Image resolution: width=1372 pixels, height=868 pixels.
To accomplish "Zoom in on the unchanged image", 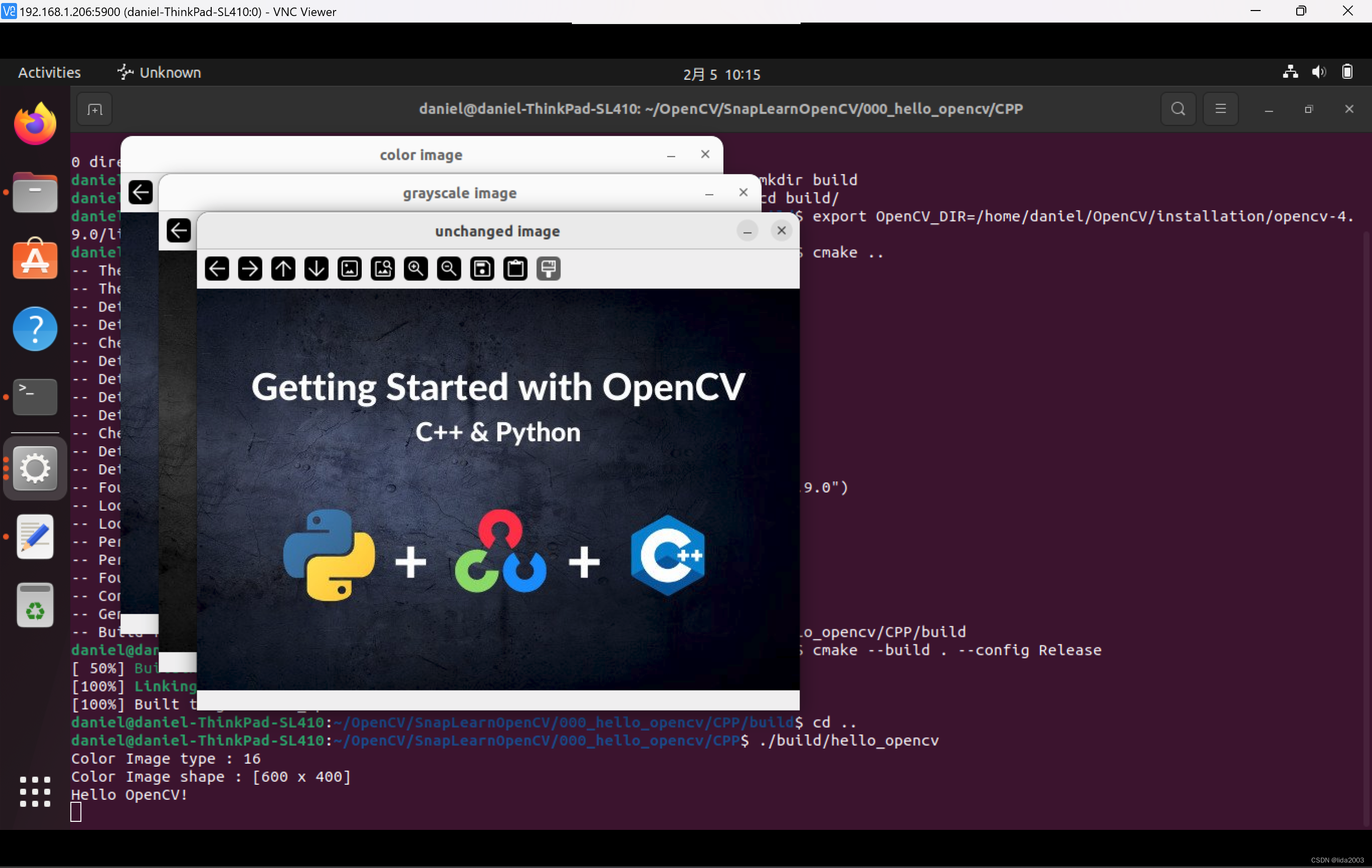I will tap(416, 268).
